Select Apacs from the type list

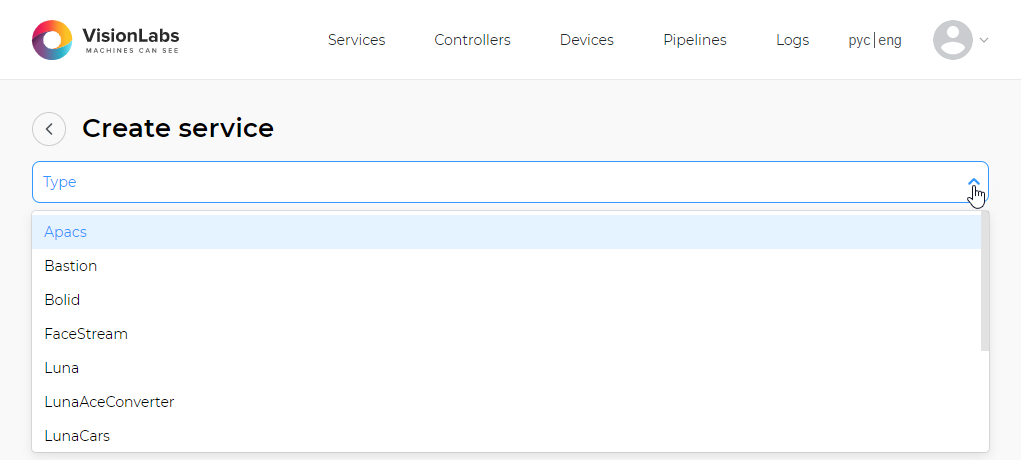[66, 232]
